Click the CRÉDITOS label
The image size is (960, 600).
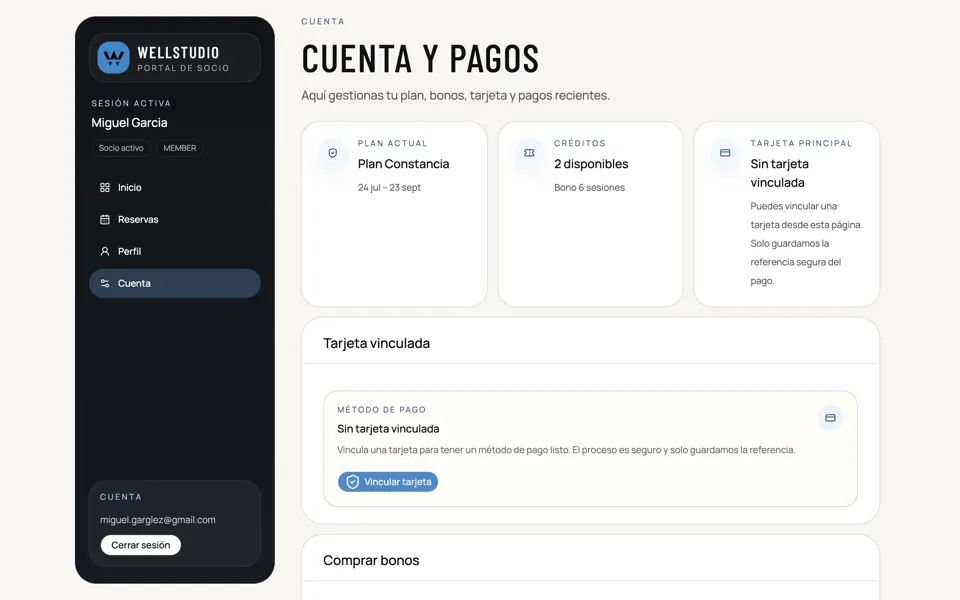pos(580,143)
